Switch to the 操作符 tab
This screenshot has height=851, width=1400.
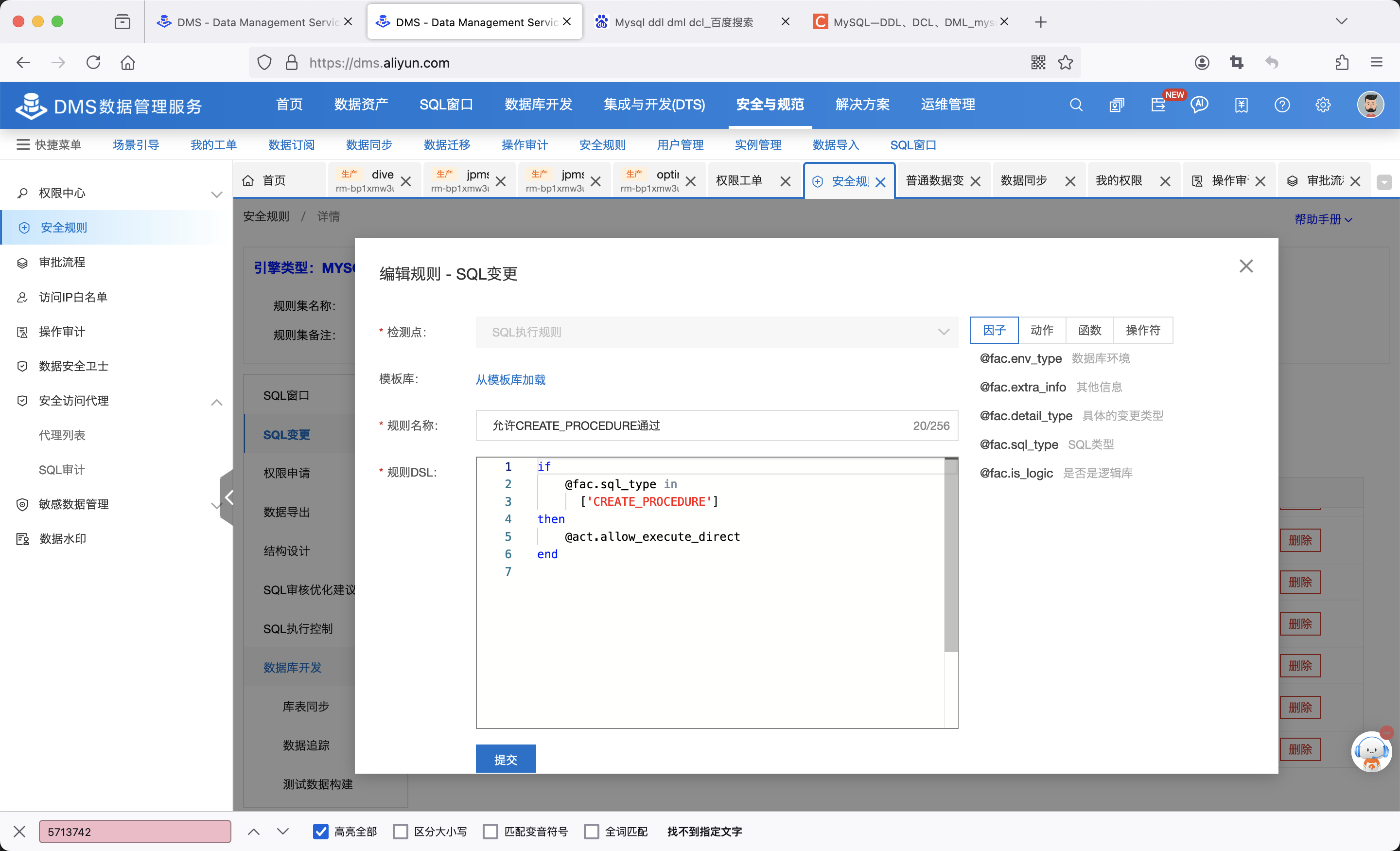(x=1143, y=330)
